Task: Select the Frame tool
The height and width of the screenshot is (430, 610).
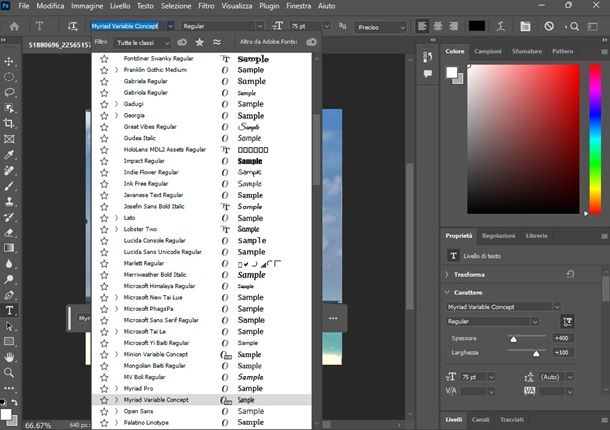Action: 9,139
